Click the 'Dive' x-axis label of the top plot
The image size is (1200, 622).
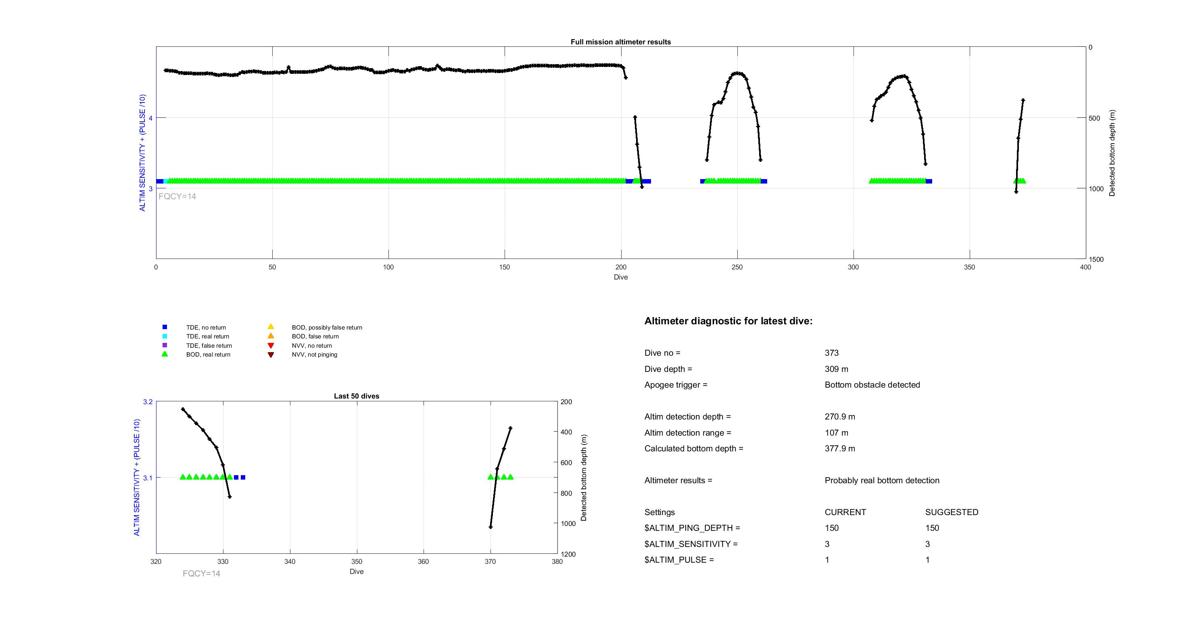tap(621, 277)
